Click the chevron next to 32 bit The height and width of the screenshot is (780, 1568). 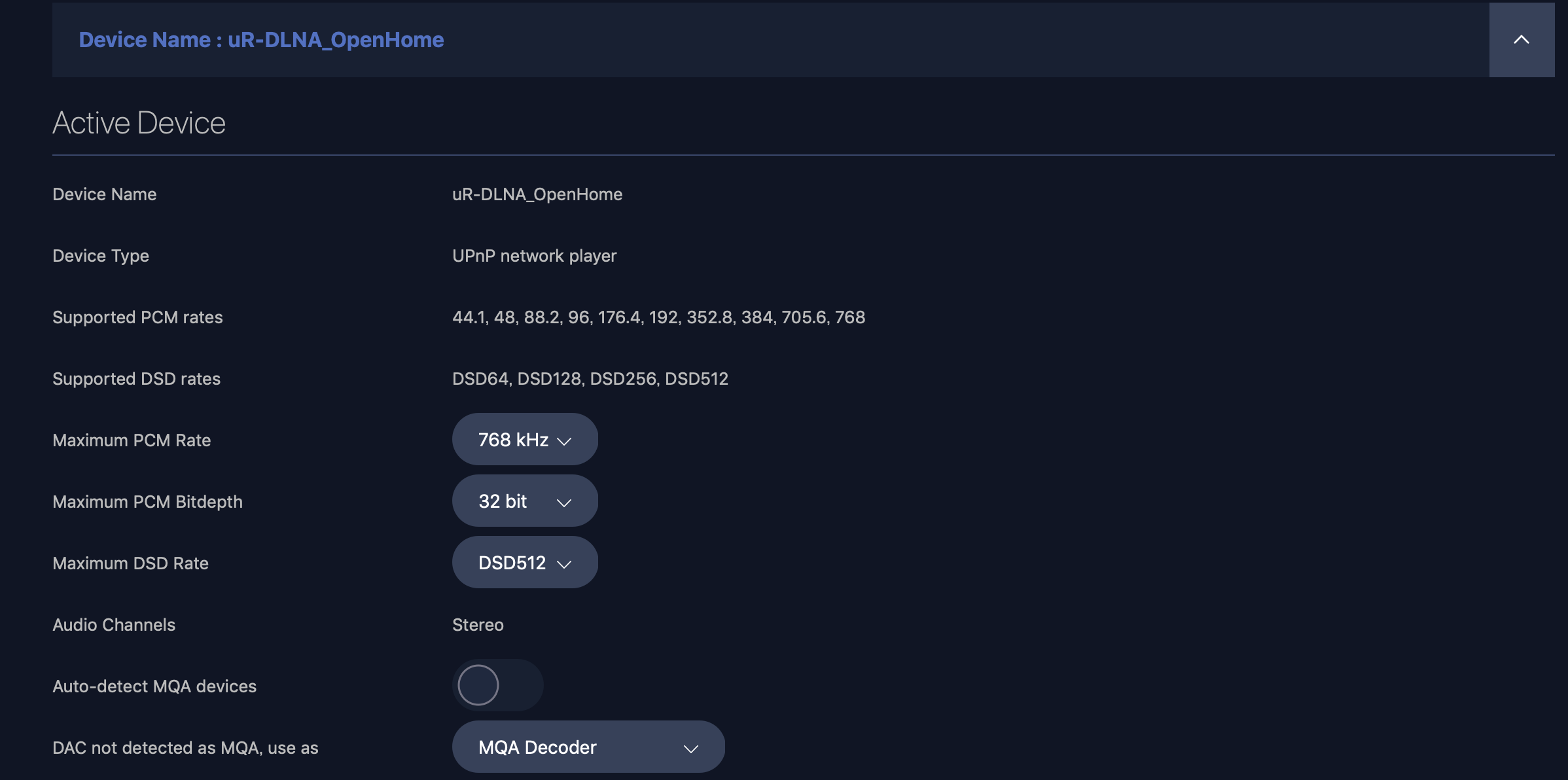[x=564, y=503]
